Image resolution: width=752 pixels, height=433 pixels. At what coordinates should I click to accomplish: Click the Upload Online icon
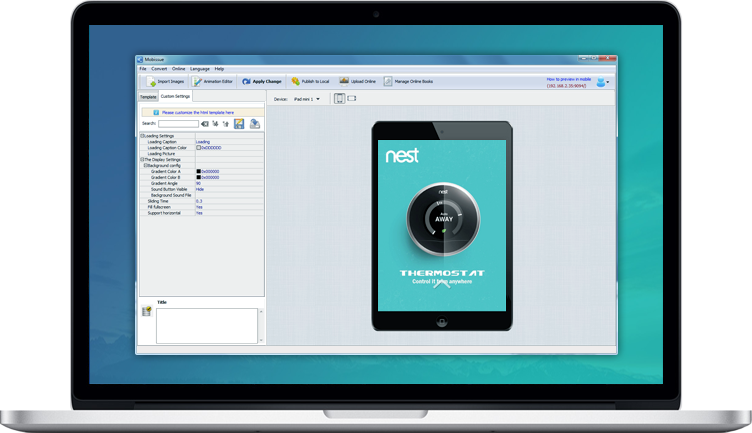(344, 82)
